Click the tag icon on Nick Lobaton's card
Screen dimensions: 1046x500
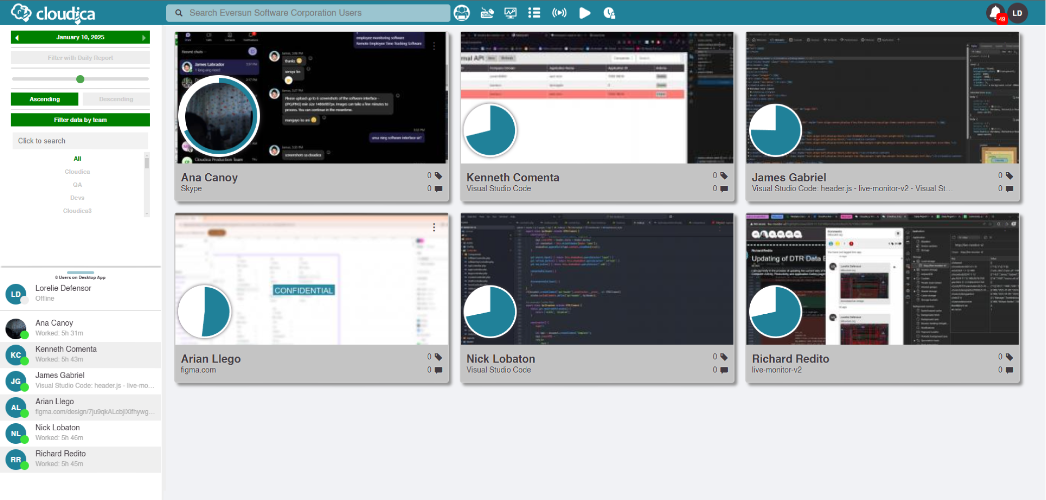click(724, 357)
